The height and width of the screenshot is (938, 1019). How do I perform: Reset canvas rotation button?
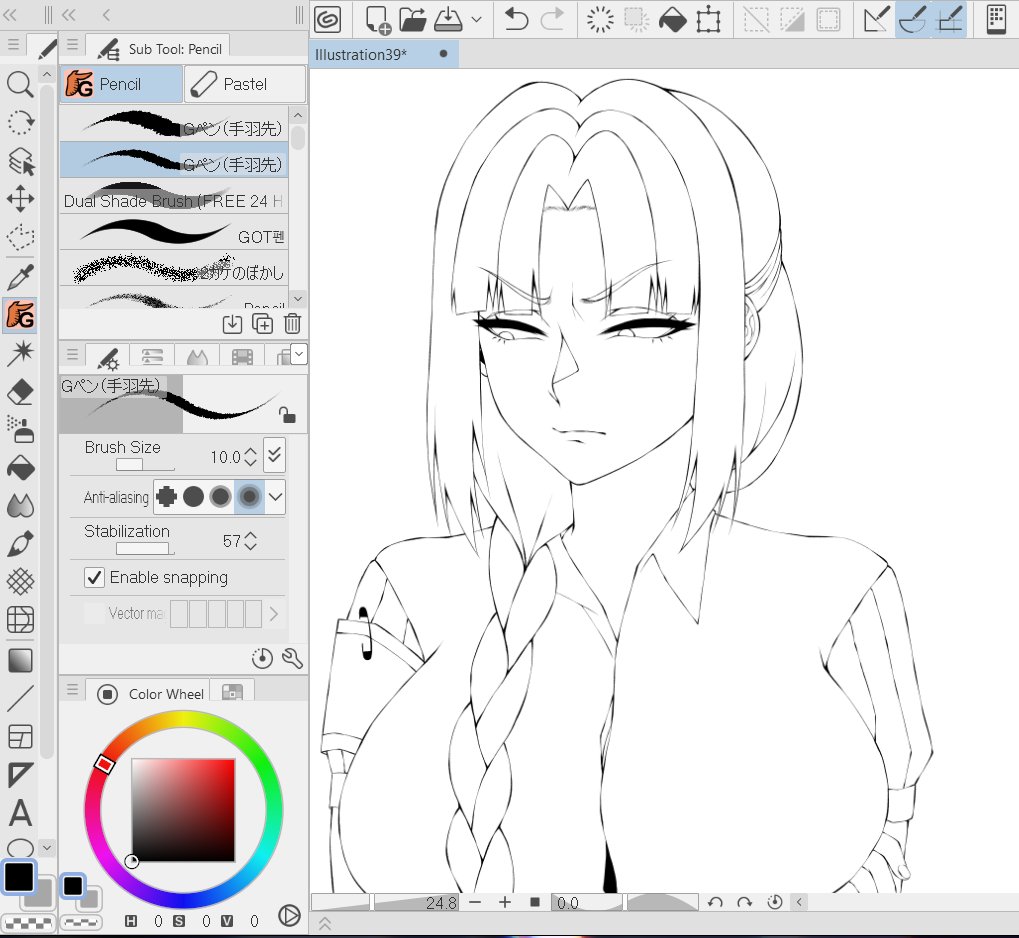(x=774, y=902)
